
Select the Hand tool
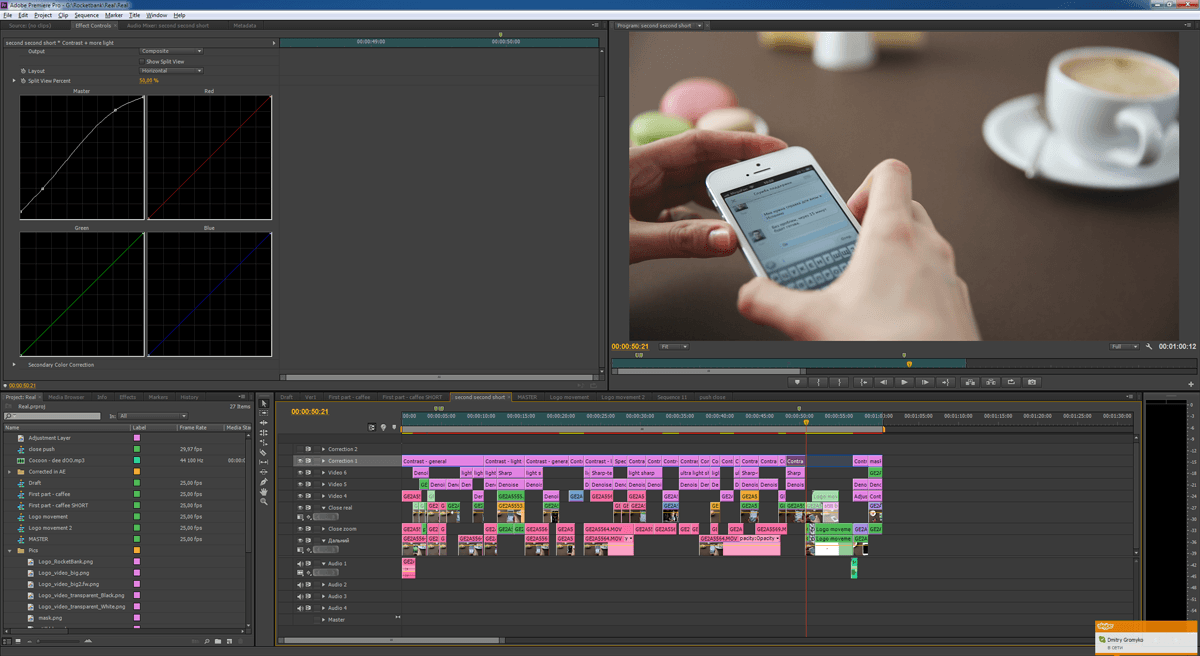click(264, 492)
